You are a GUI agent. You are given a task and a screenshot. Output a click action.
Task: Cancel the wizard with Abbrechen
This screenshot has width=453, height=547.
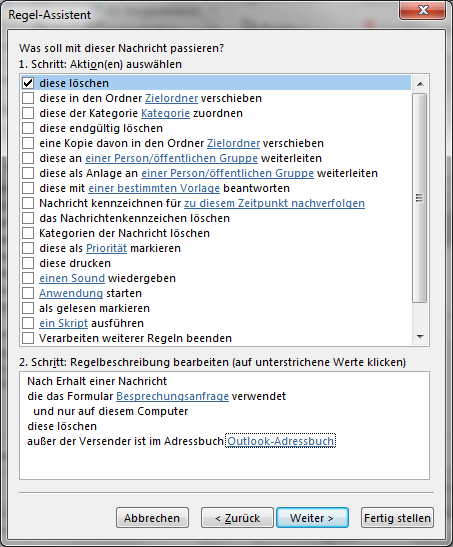click(x=152, y=518)
